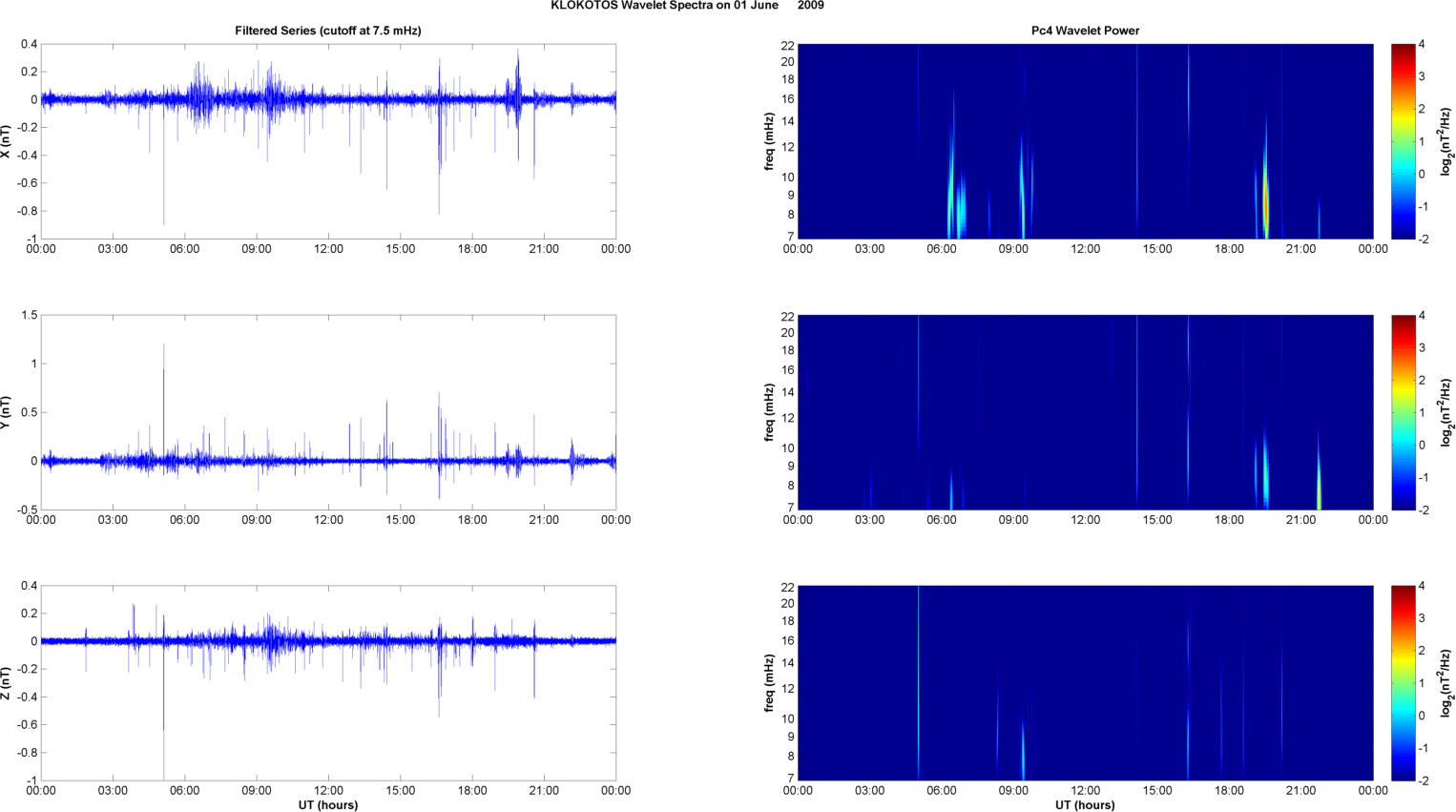Click the "-0.2" tick on the Z (nT) axis
This screenshot has width=1456, height=812.
pos(27,669)
